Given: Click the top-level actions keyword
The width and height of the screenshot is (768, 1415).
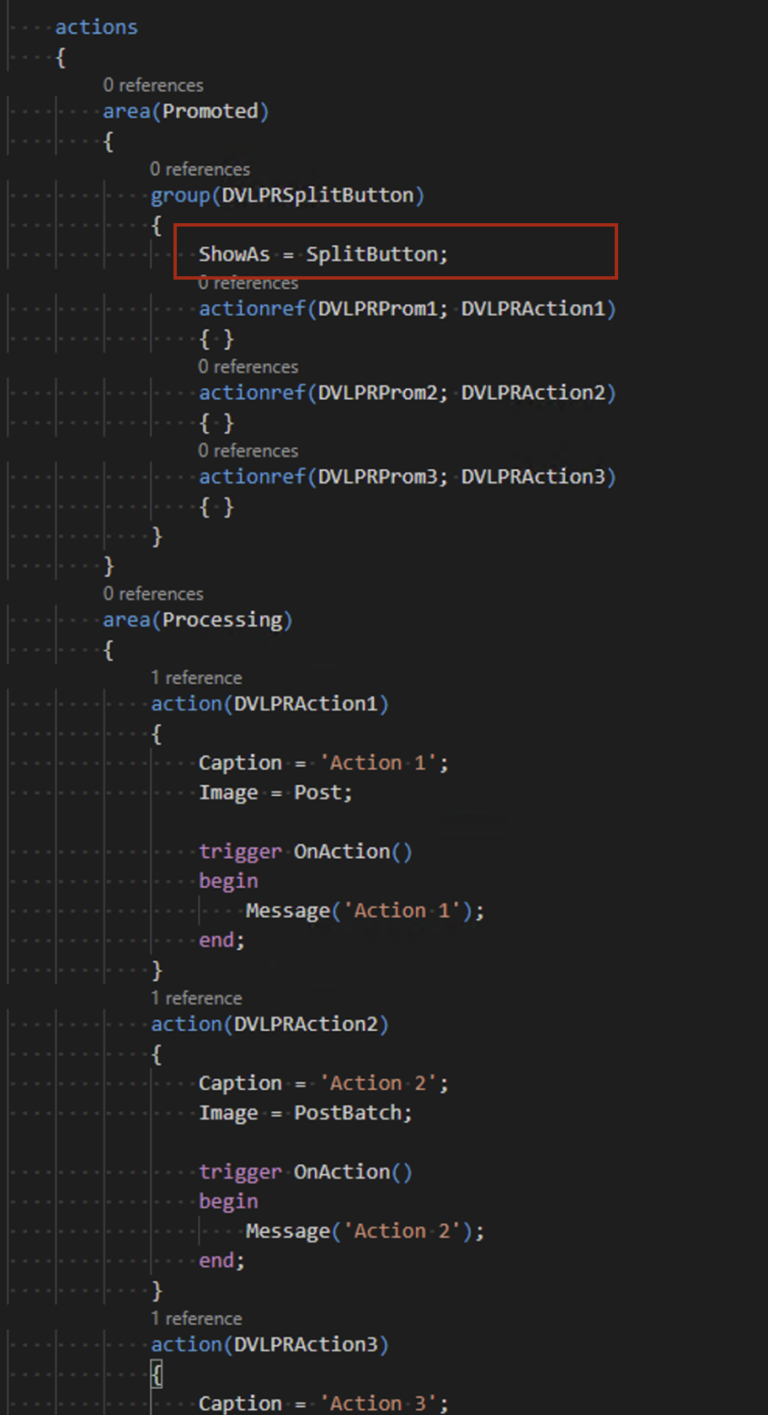Looking at the screenshot, I should coord(96,27).
